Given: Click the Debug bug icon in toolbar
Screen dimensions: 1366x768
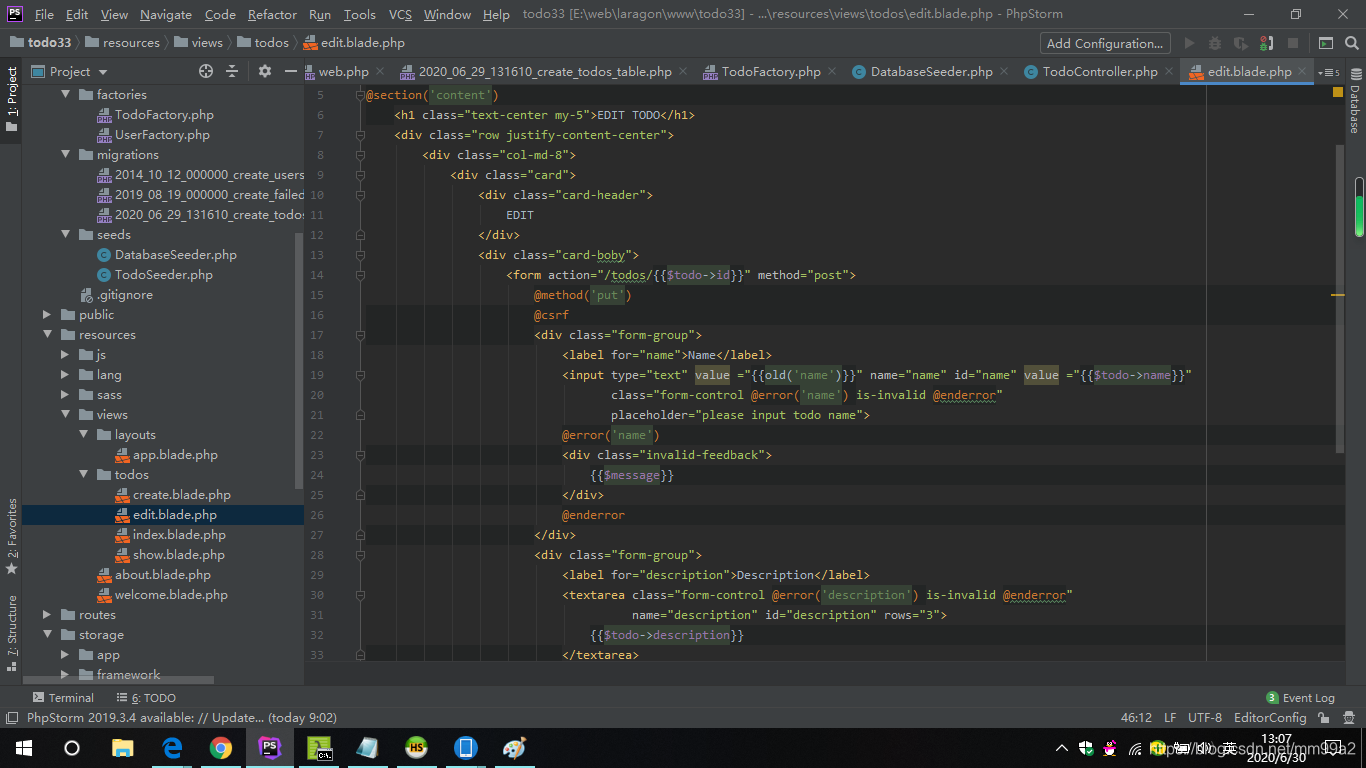Looking at the screenshot, I should click(x=1215, y=43).
